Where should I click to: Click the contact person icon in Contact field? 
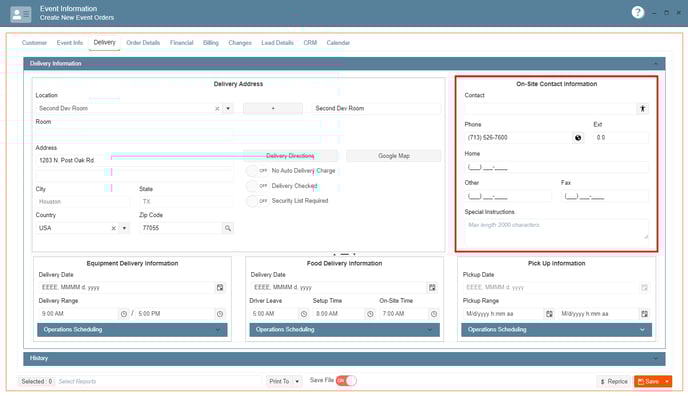point(642,108)
